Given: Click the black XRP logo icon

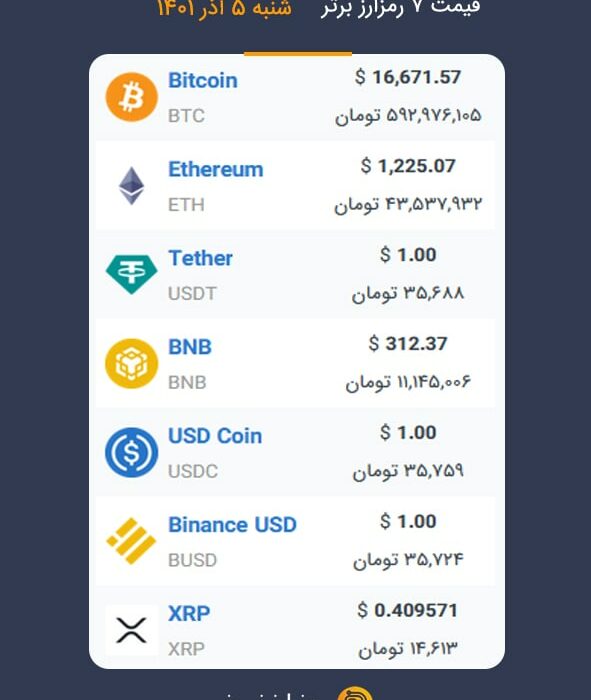Looking at the screenshot, I should (x=131, y=630).
